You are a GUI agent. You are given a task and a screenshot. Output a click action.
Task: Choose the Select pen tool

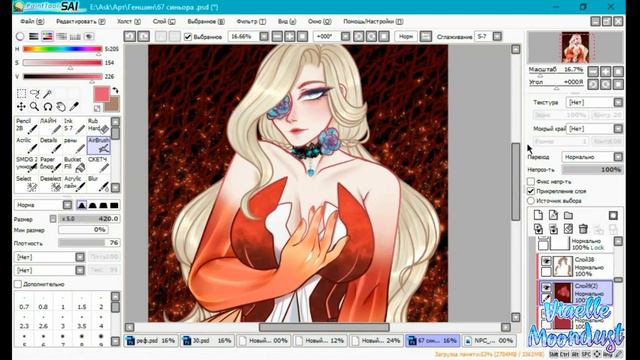coord(27,184)
